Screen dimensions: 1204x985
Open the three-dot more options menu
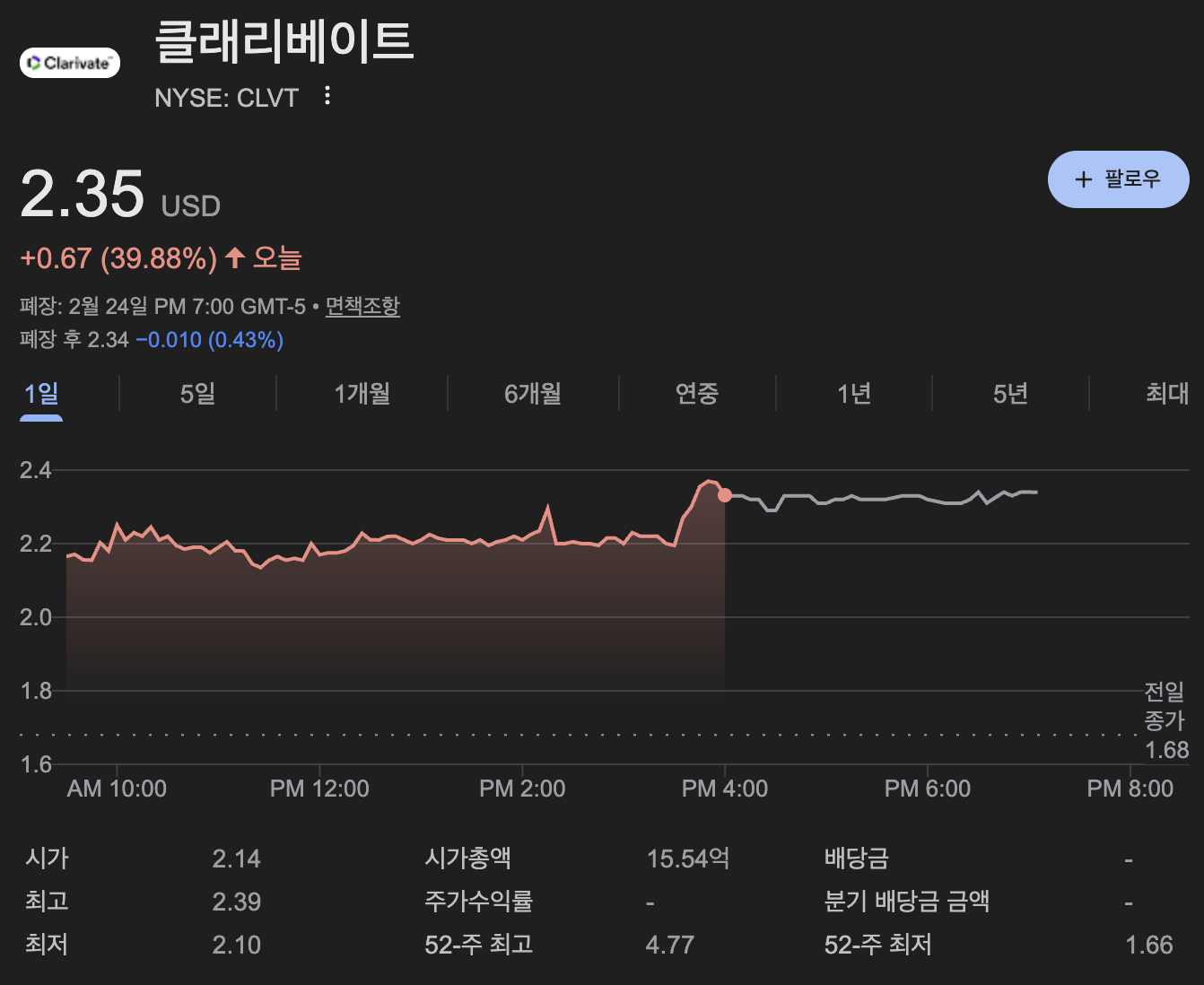pos(327,95)
